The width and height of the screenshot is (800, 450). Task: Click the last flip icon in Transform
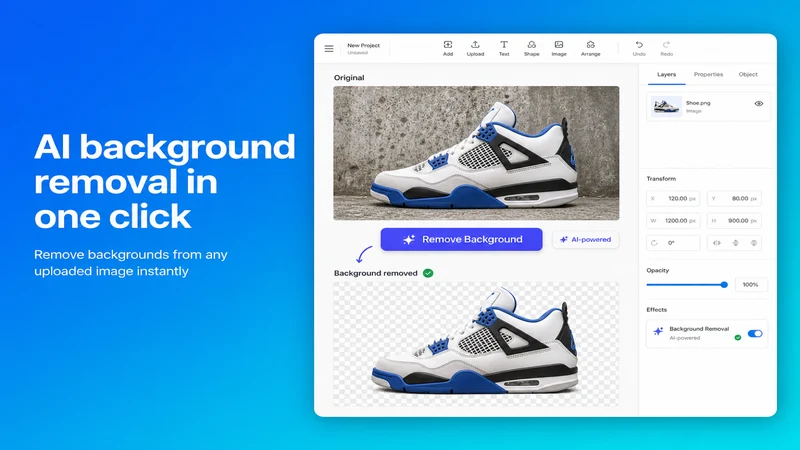754,243
